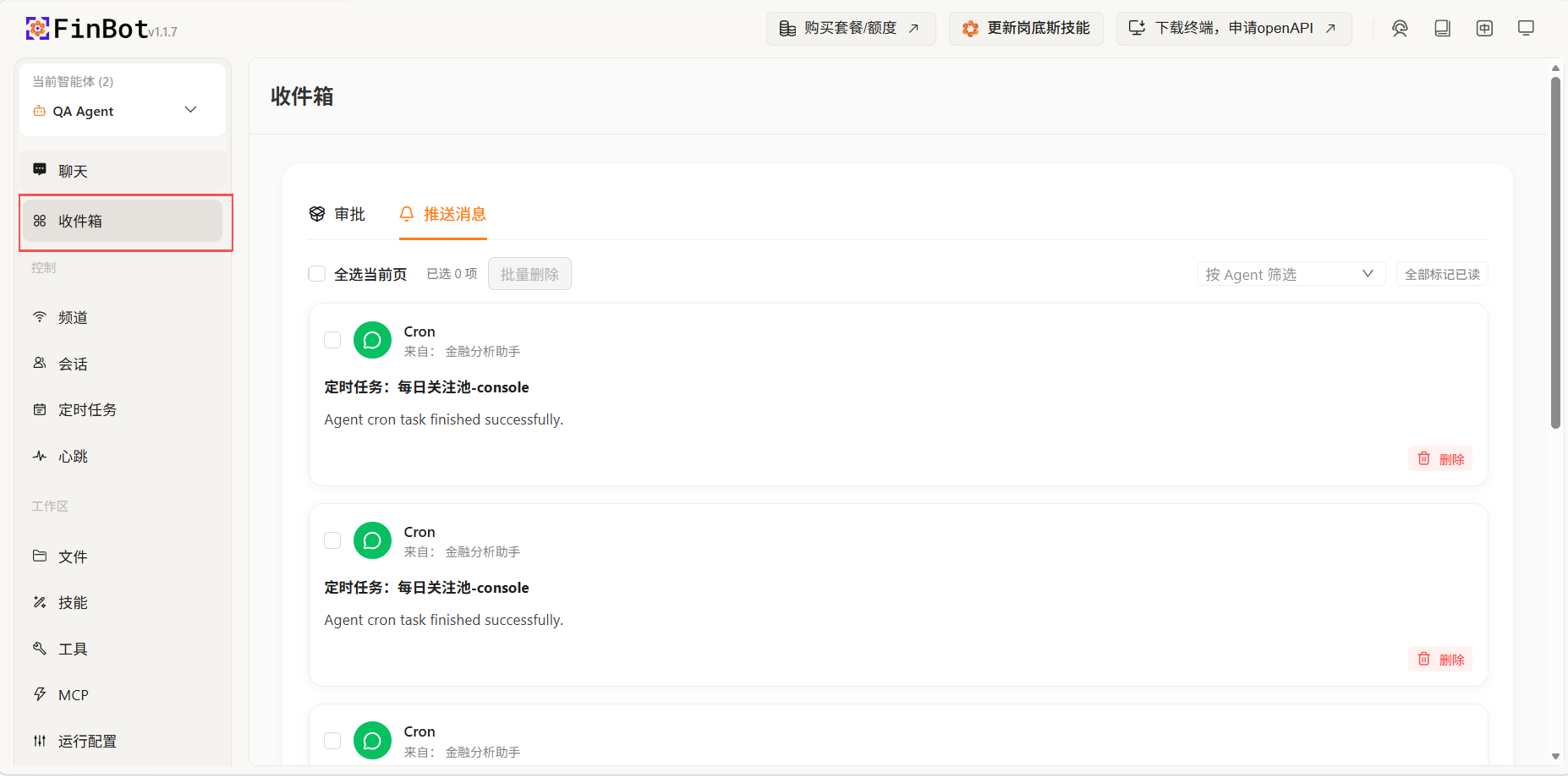1568x778 pixels.
Task: Click the 工作区 section label in sidebar
Action: pyautogui.click(x=50, y=506)
